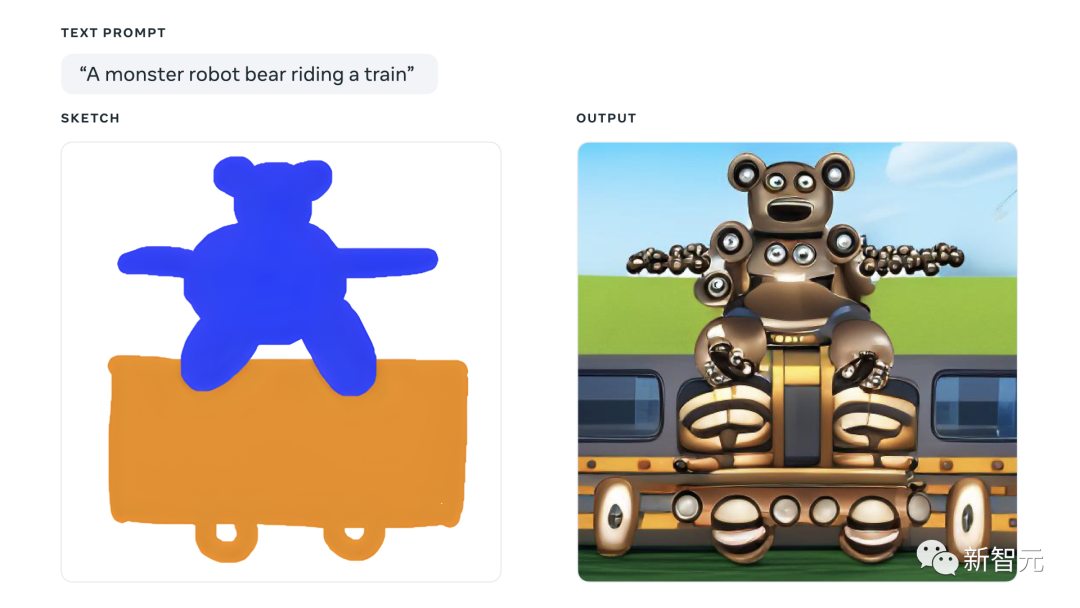This screenshot has height=608, width=1080.
Task: Click the robot bear's face in output
Action: pyautogui.click(x=789, y=195)
